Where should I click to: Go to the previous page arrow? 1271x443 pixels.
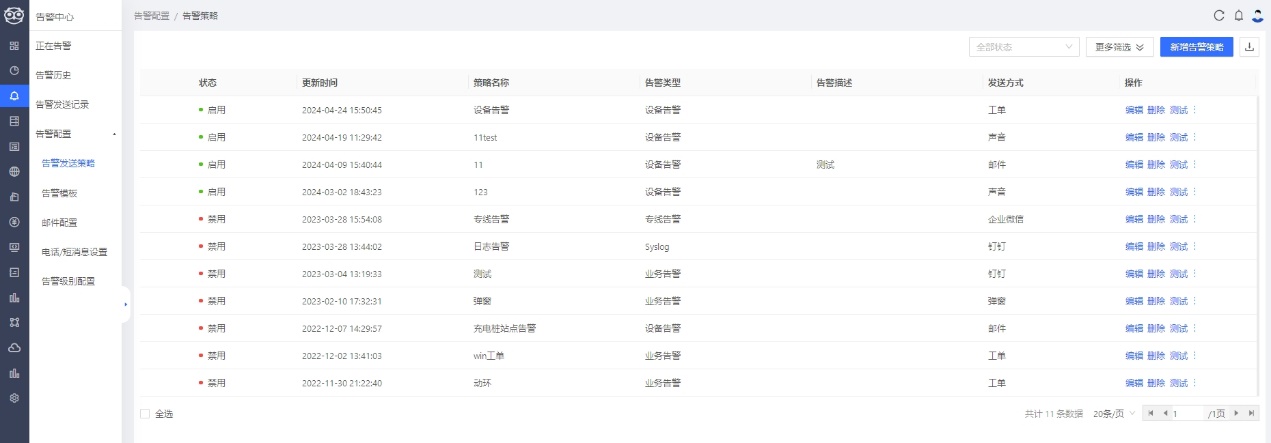coord(1164,413)
